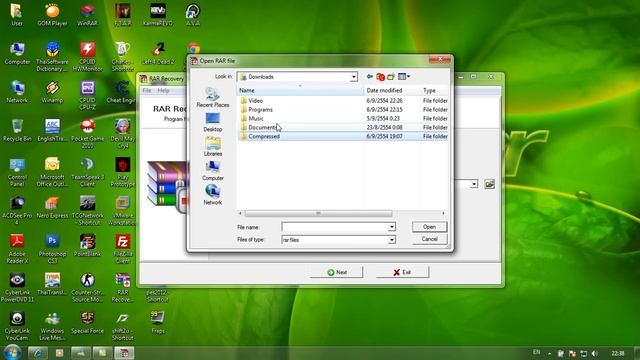Click the Open button in the dialog

coord(429,227)
